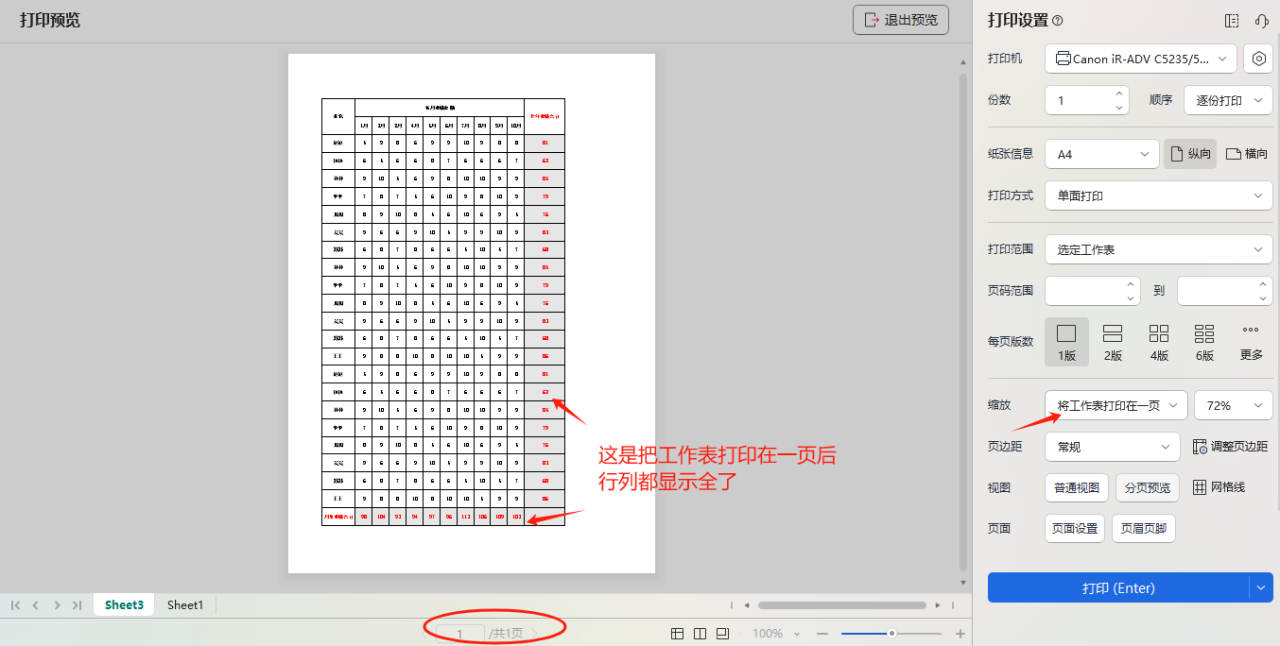Screen dimensions: 1280x646
Task: Click the ending page range field
Action: point(1216,291)
